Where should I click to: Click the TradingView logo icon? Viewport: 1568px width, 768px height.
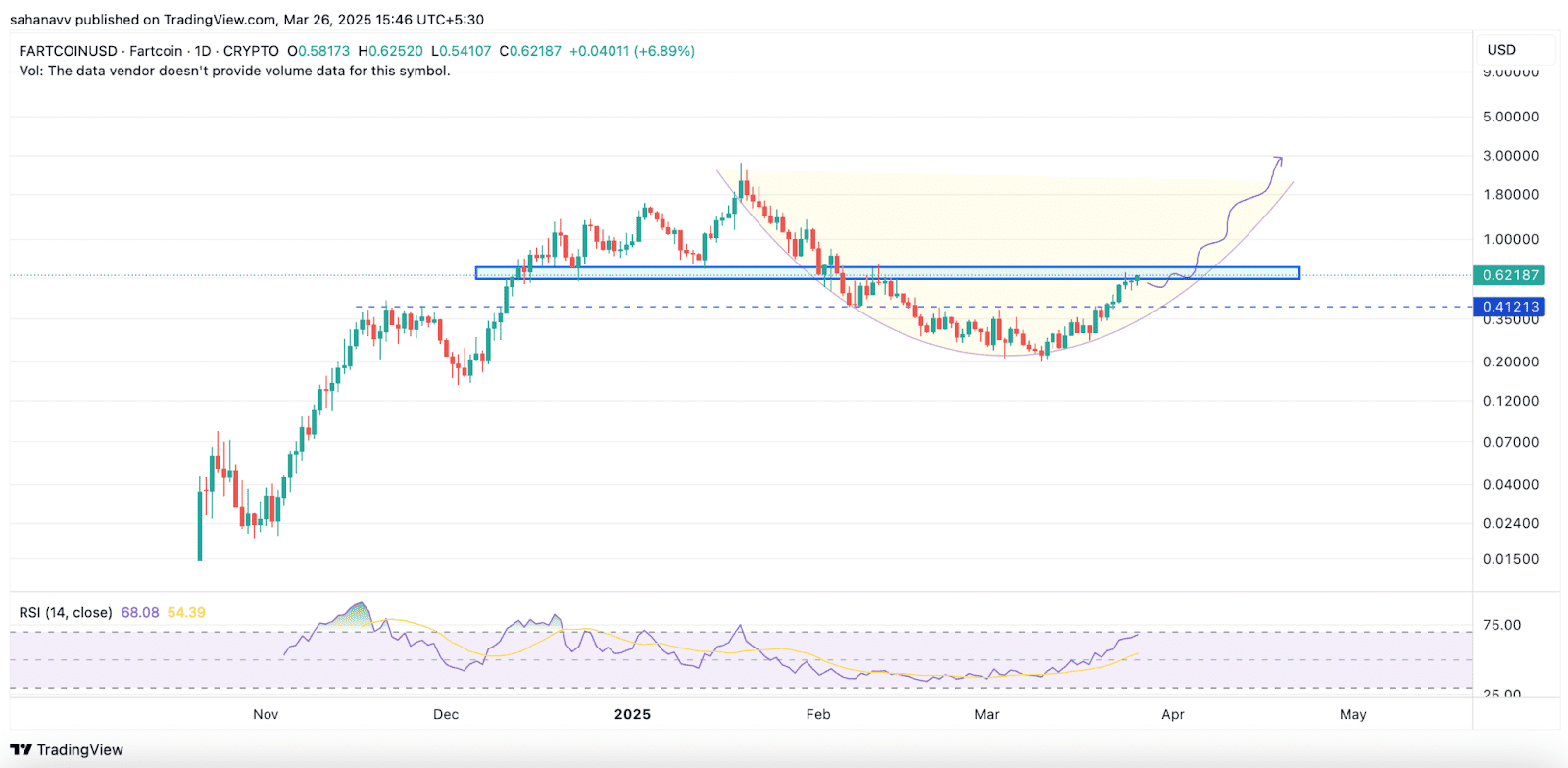pyautogui.click(x=21, y=750)
